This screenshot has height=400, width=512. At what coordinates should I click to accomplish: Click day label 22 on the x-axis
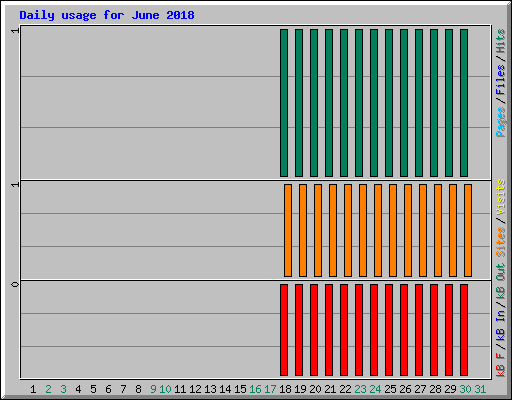pos(345,389)
